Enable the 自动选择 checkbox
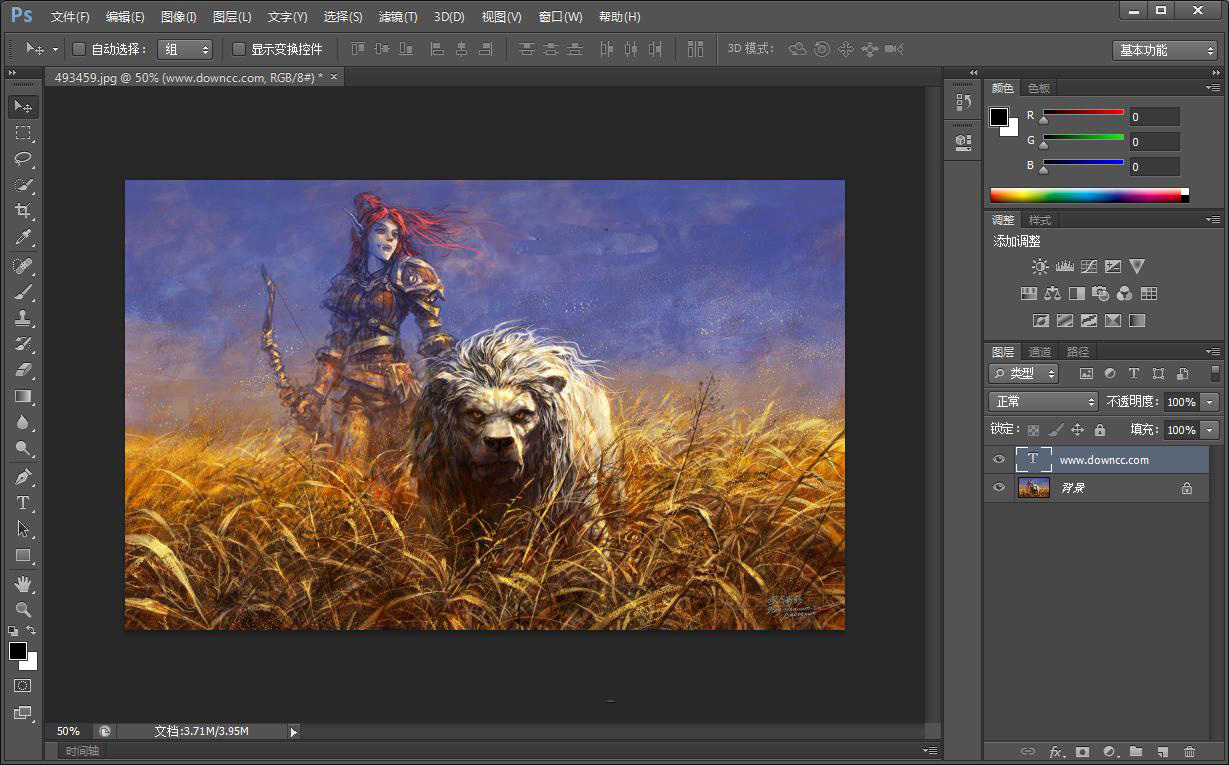The image size is (1229, 765). click(79, 49)
